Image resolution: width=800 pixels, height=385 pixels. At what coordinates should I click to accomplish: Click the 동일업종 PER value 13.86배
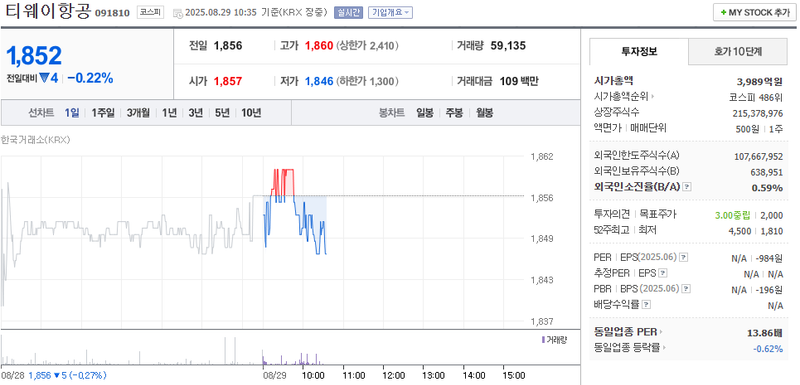[764, 333]
